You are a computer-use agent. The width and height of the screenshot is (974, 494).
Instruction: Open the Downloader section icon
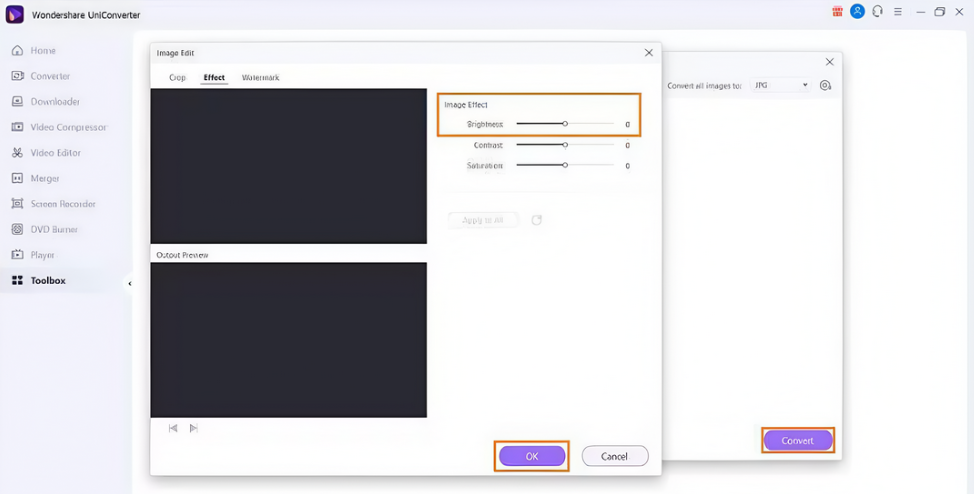(17, 101)
